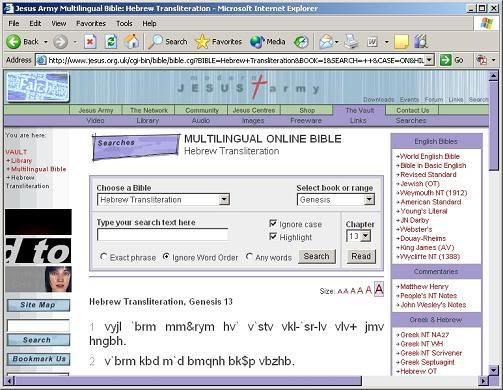
Task: Stop page loading with the red X icon
Action: click(x=90, y=42)
